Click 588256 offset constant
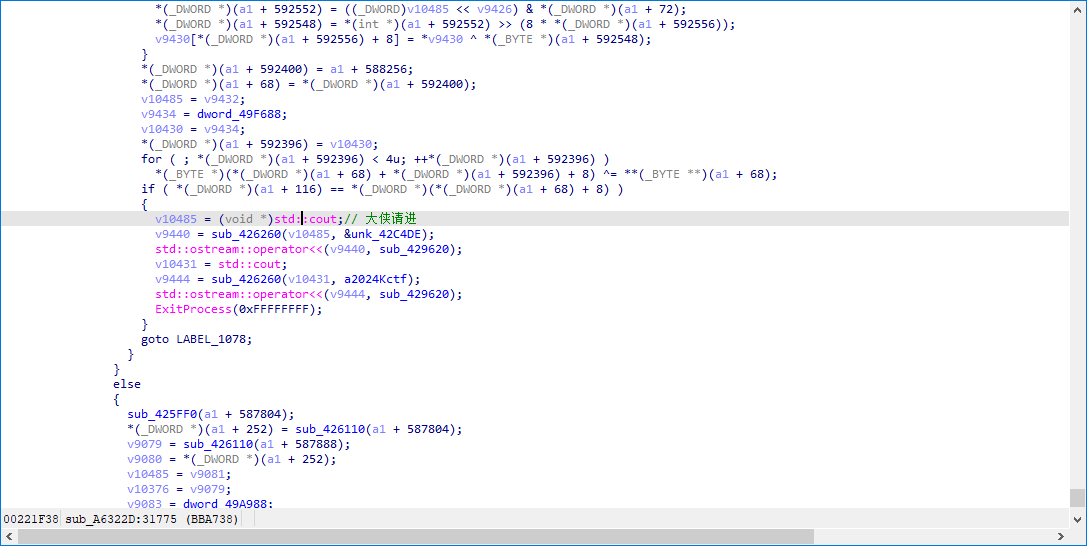1087x546 pixels. [385, 69]
